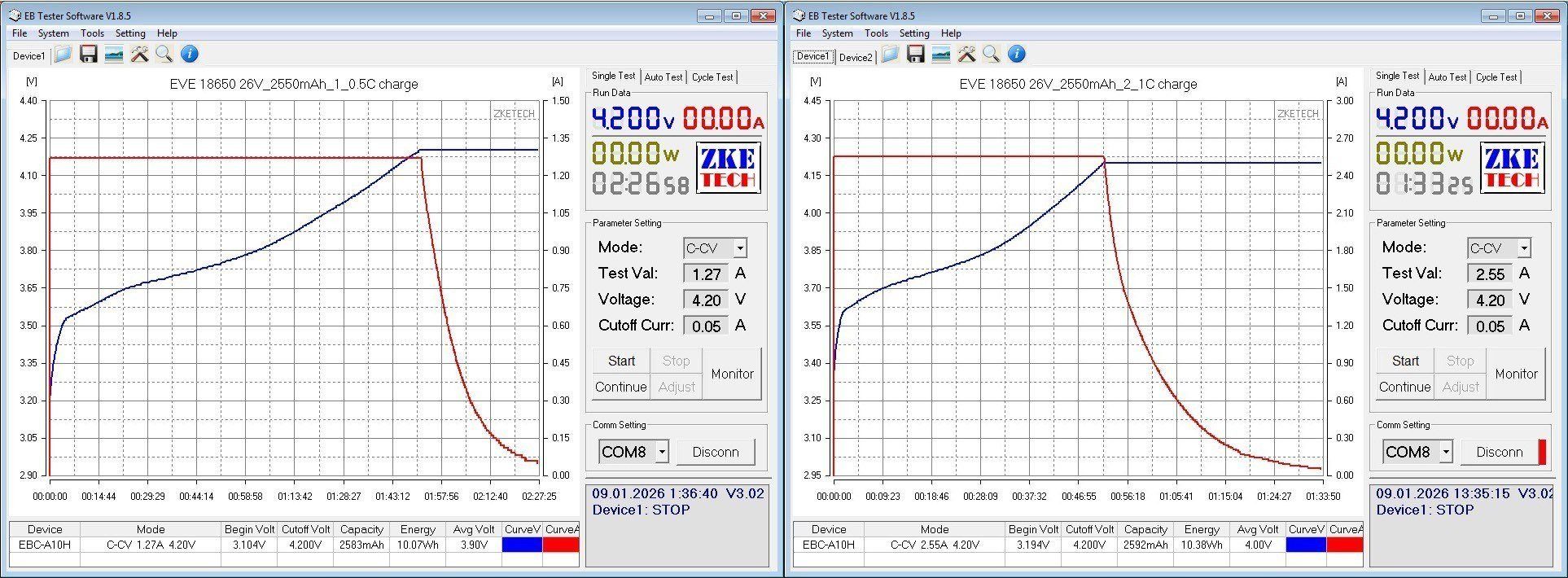Click the landscape picture icon in left window

[114, 55]
